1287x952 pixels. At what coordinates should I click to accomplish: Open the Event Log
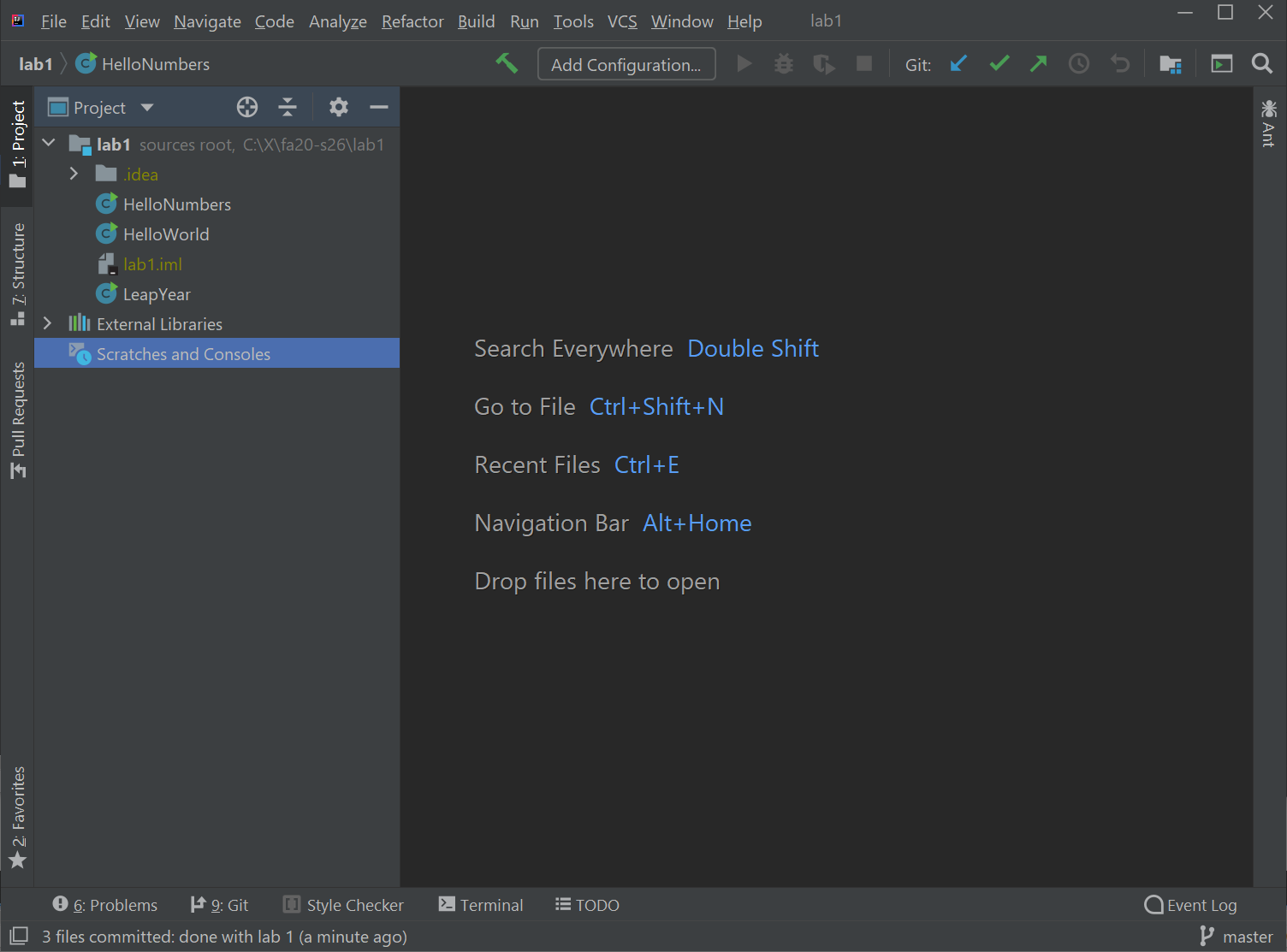(1190, 904)
